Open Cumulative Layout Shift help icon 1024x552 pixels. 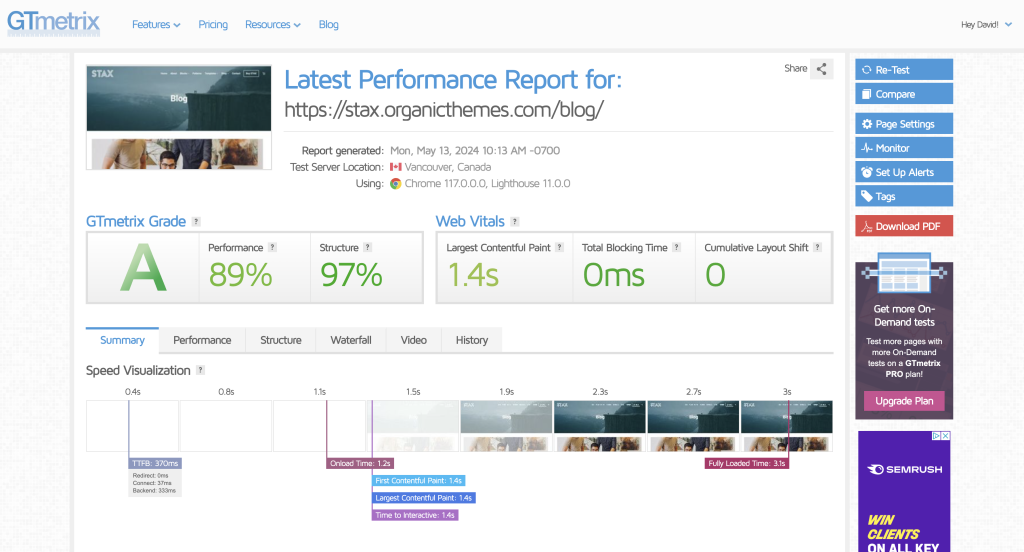click(818, 248)
